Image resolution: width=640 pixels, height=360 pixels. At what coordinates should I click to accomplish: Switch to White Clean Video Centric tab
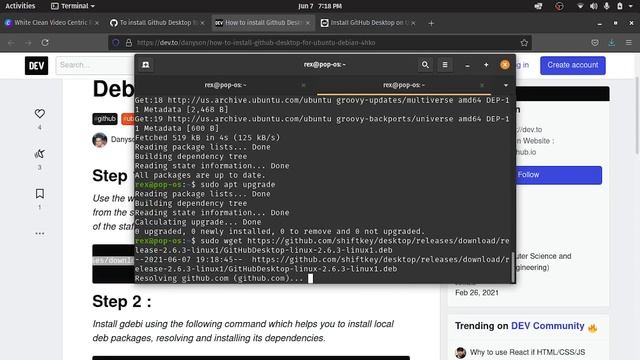51,23
